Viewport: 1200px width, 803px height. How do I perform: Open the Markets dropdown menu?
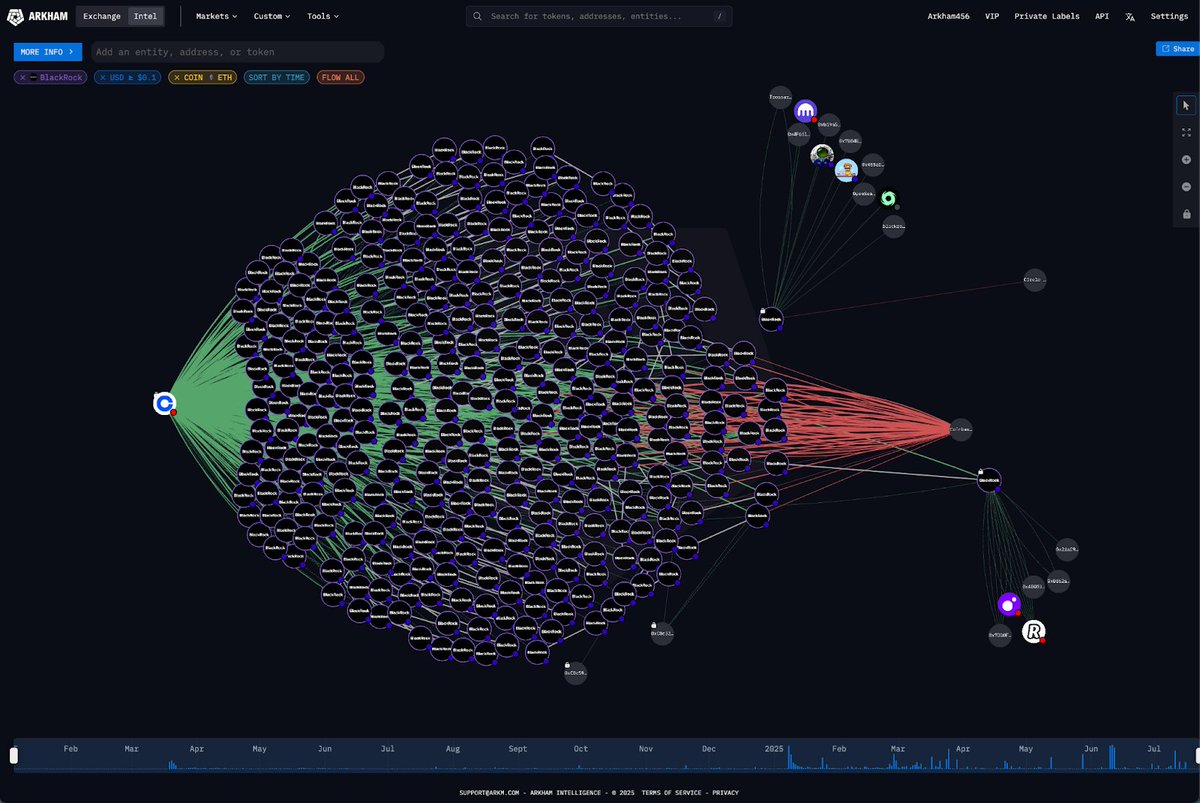coord(217,16)
